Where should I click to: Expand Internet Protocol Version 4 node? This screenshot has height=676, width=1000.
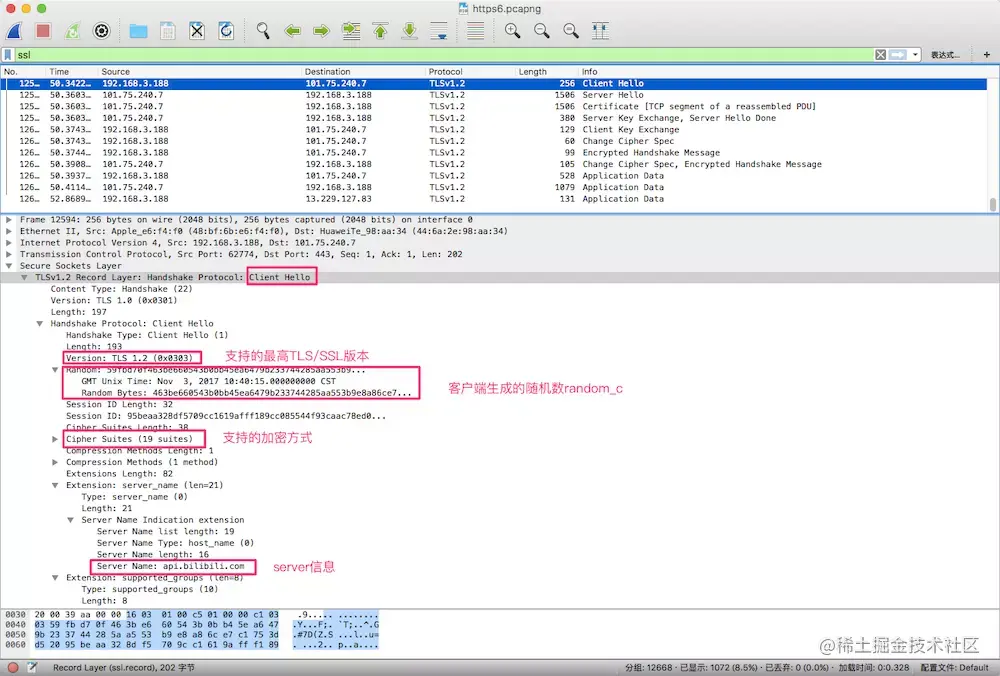tap(9, 242)
